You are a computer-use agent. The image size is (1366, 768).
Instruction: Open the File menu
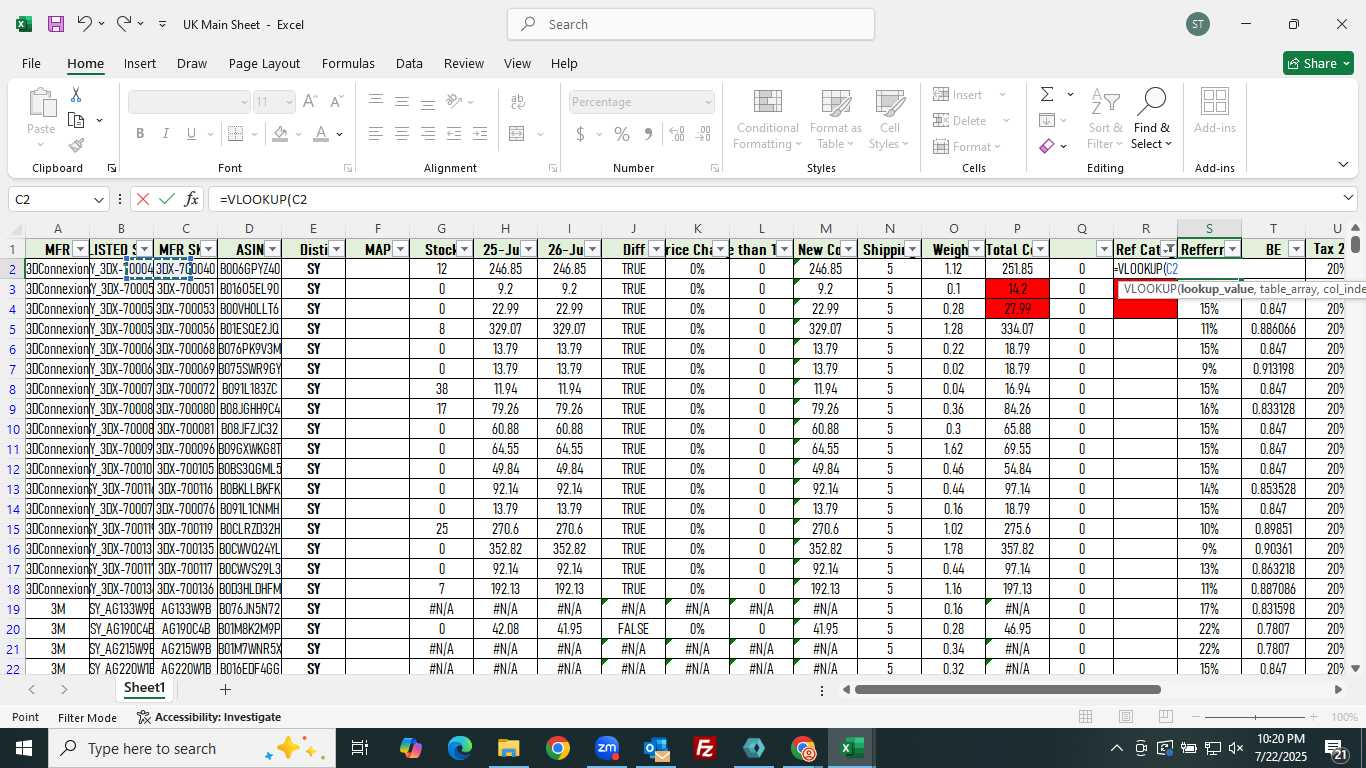(x=31, y=63)
